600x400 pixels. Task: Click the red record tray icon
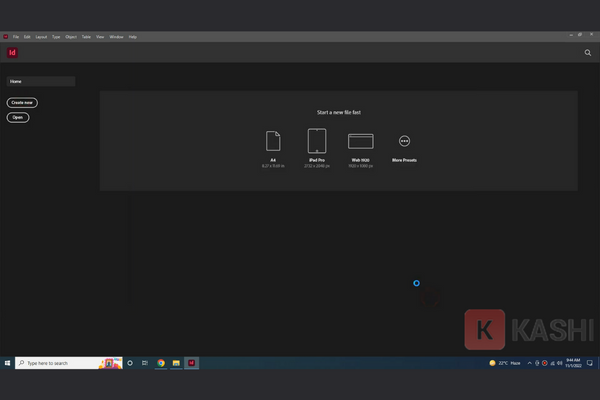point(545,363)
